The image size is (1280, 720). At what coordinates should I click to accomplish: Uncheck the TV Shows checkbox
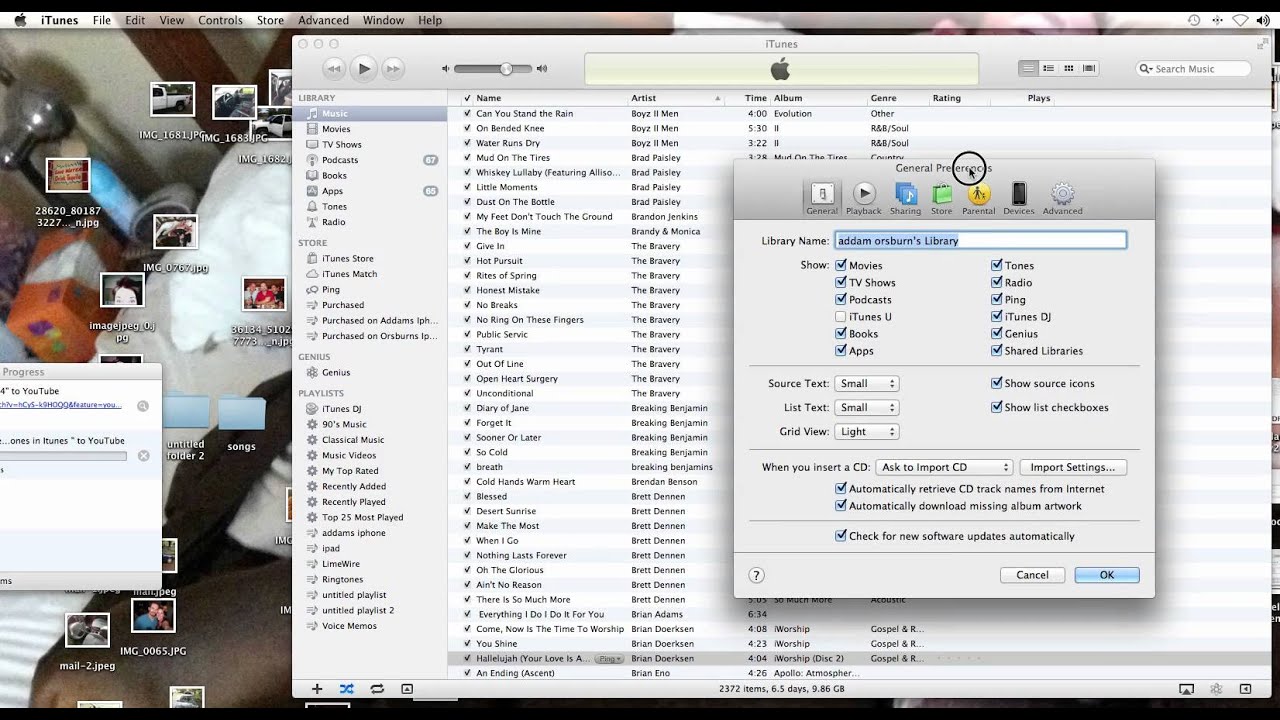coord(841,282)
